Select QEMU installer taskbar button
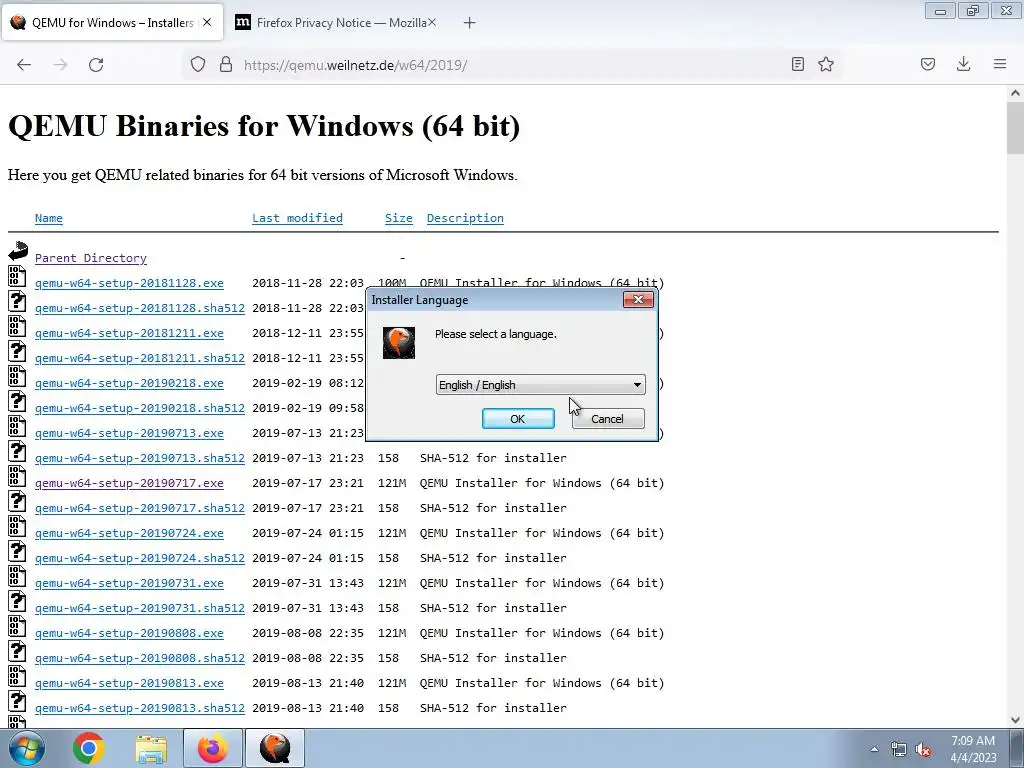 coord(275,748)
